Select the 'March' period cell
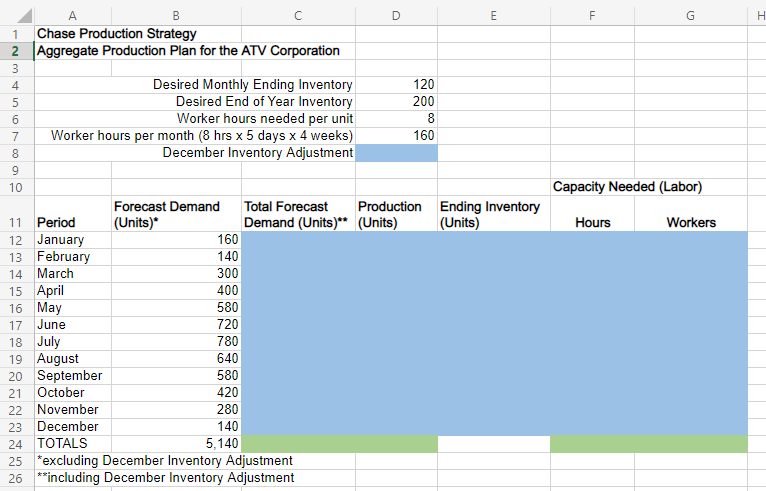766x491 pixels. point(73,274)
